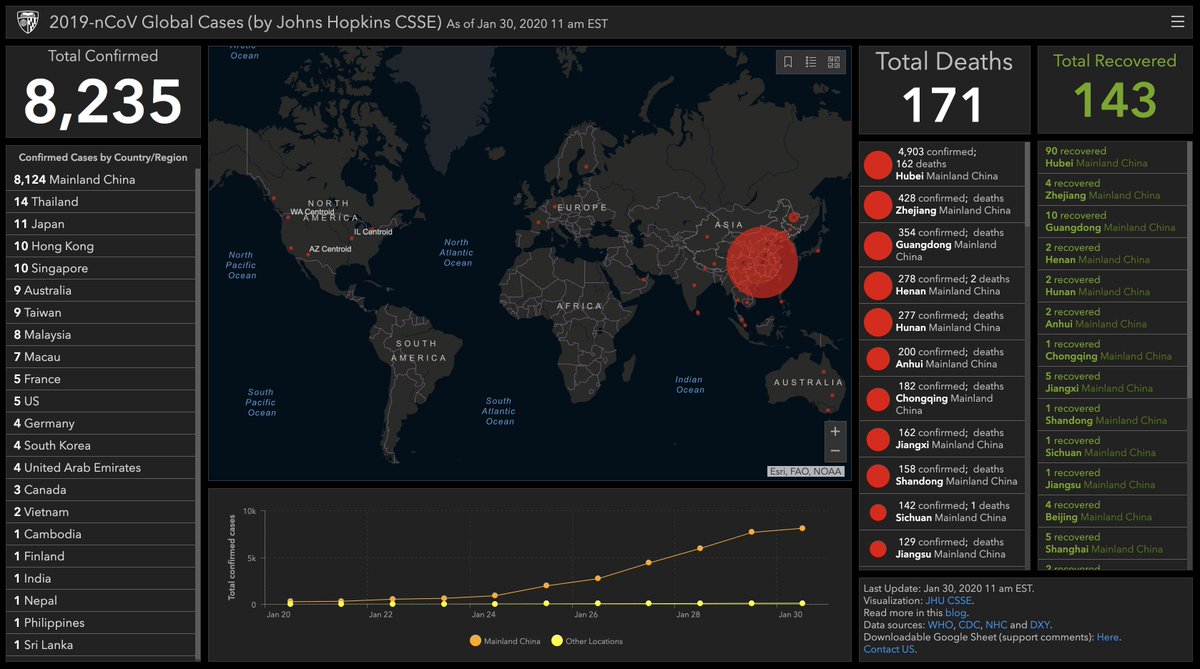Select 11 Japan row
The image size is (1200, 669).
point(102,224)
